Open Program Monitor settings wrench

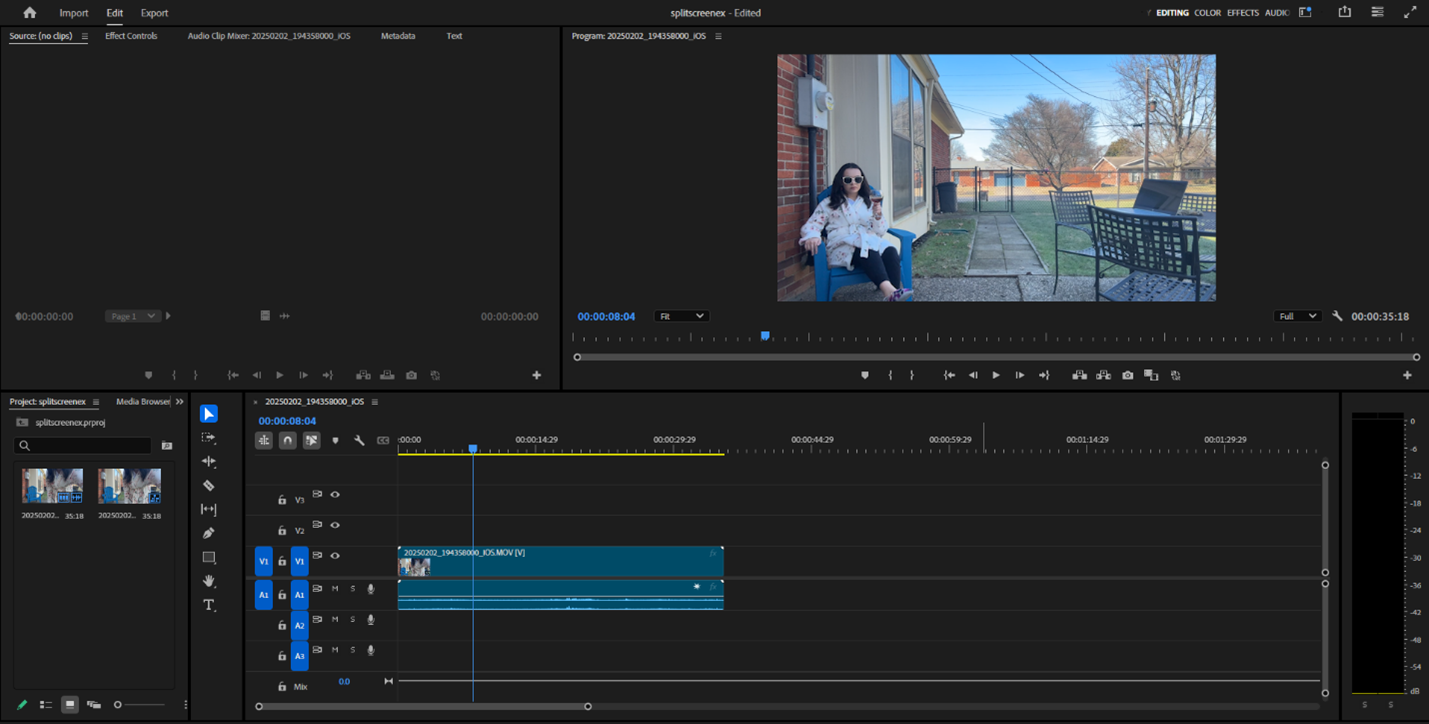pos(1337,316)
